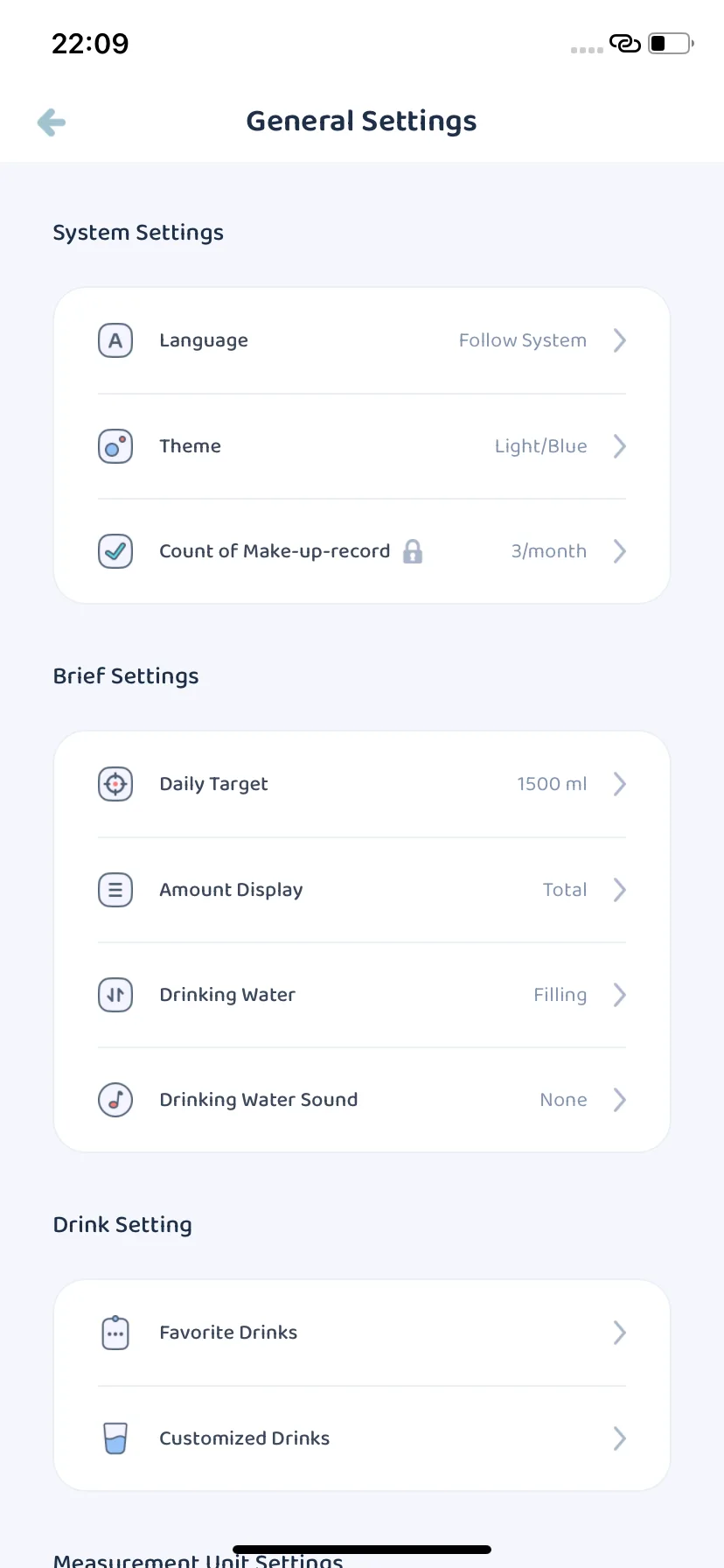Tap the Make-up-record checkmark icon
The height and width of the screenshot is (1568, 724).
[x=115, y=551]
